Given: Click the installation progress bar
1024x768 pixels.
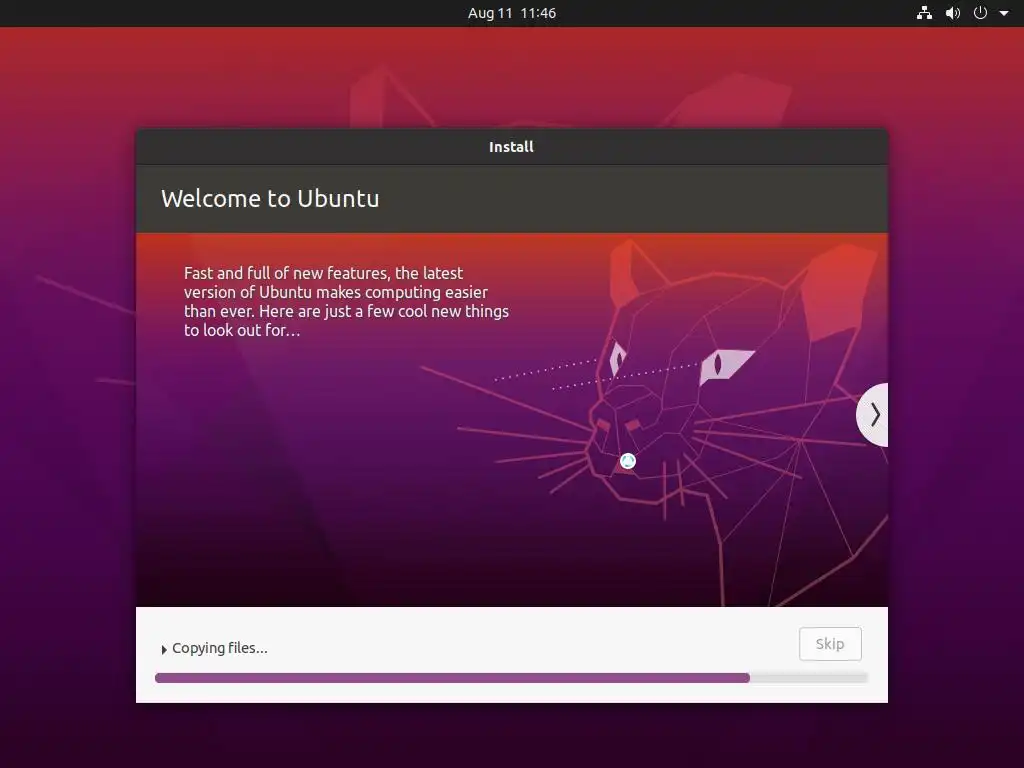Looking at the screenshot, I should pos(511,678).
